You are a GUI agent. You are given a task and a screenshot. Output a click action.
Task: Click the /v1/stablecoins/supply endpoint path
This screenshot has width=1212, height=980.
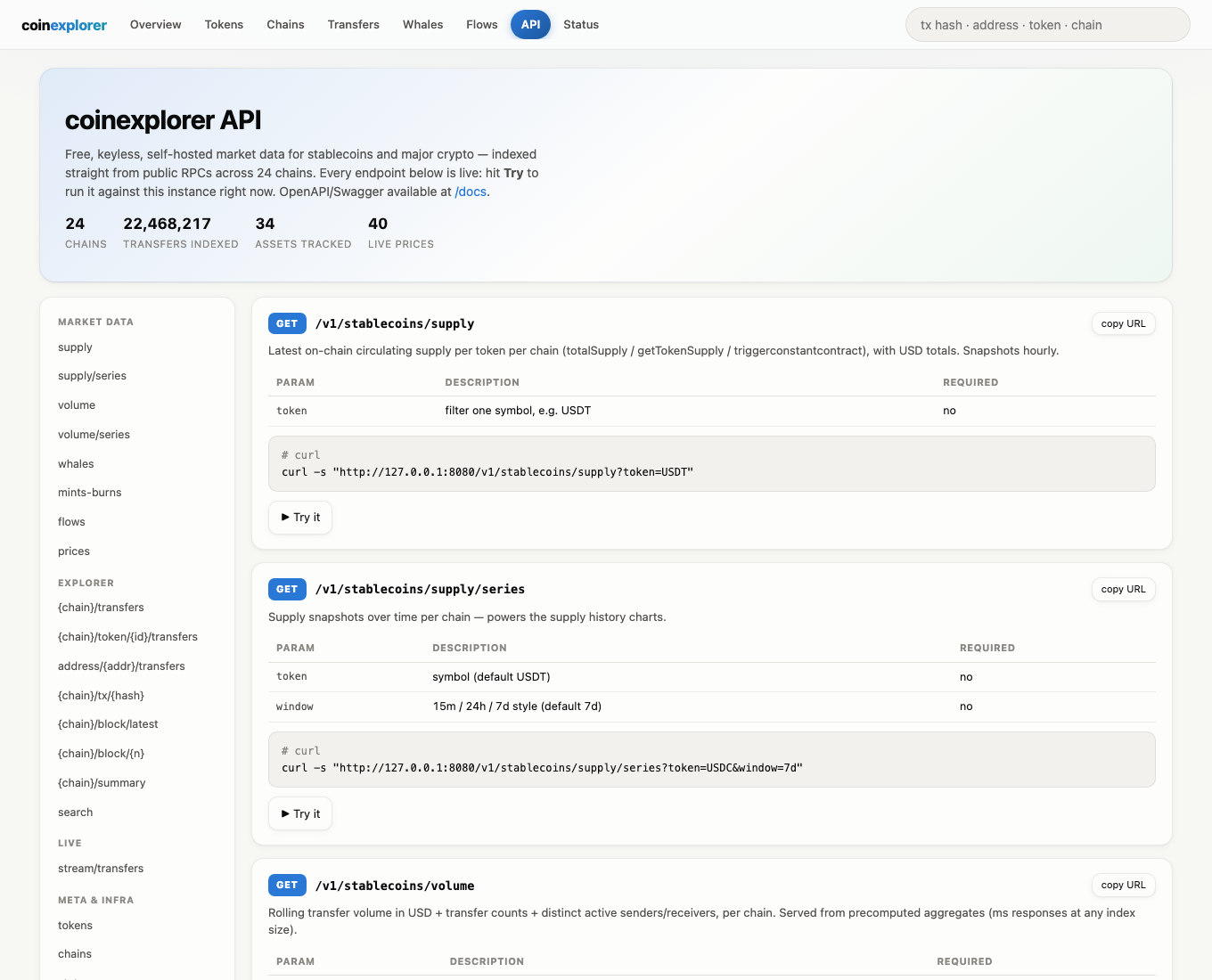pos(395,323)
